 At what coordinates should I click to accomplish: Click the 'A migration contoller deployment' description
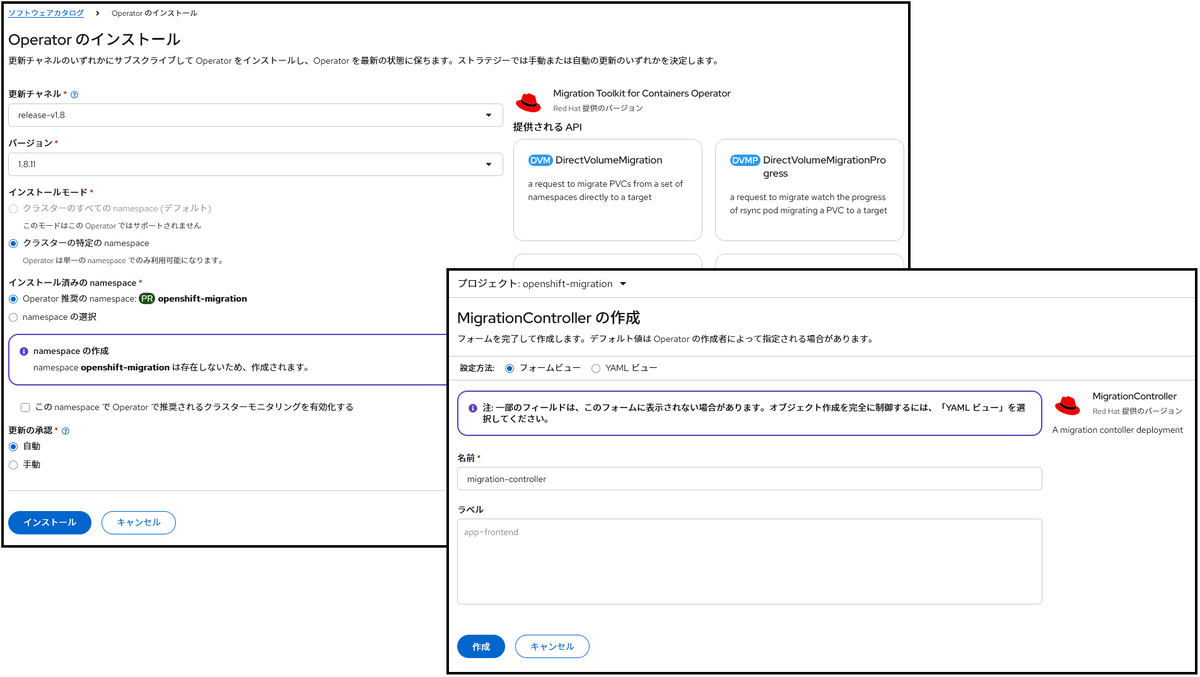[x=1117, y=430]
